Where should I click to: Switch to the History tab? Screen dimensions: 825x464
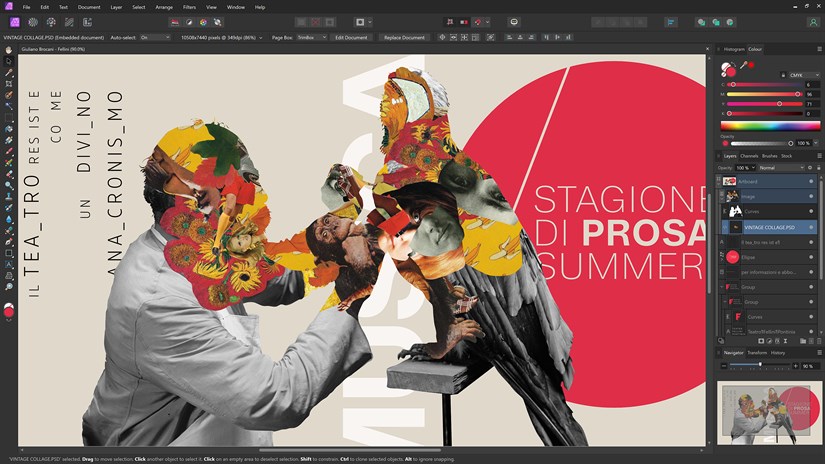coord(778,352)
